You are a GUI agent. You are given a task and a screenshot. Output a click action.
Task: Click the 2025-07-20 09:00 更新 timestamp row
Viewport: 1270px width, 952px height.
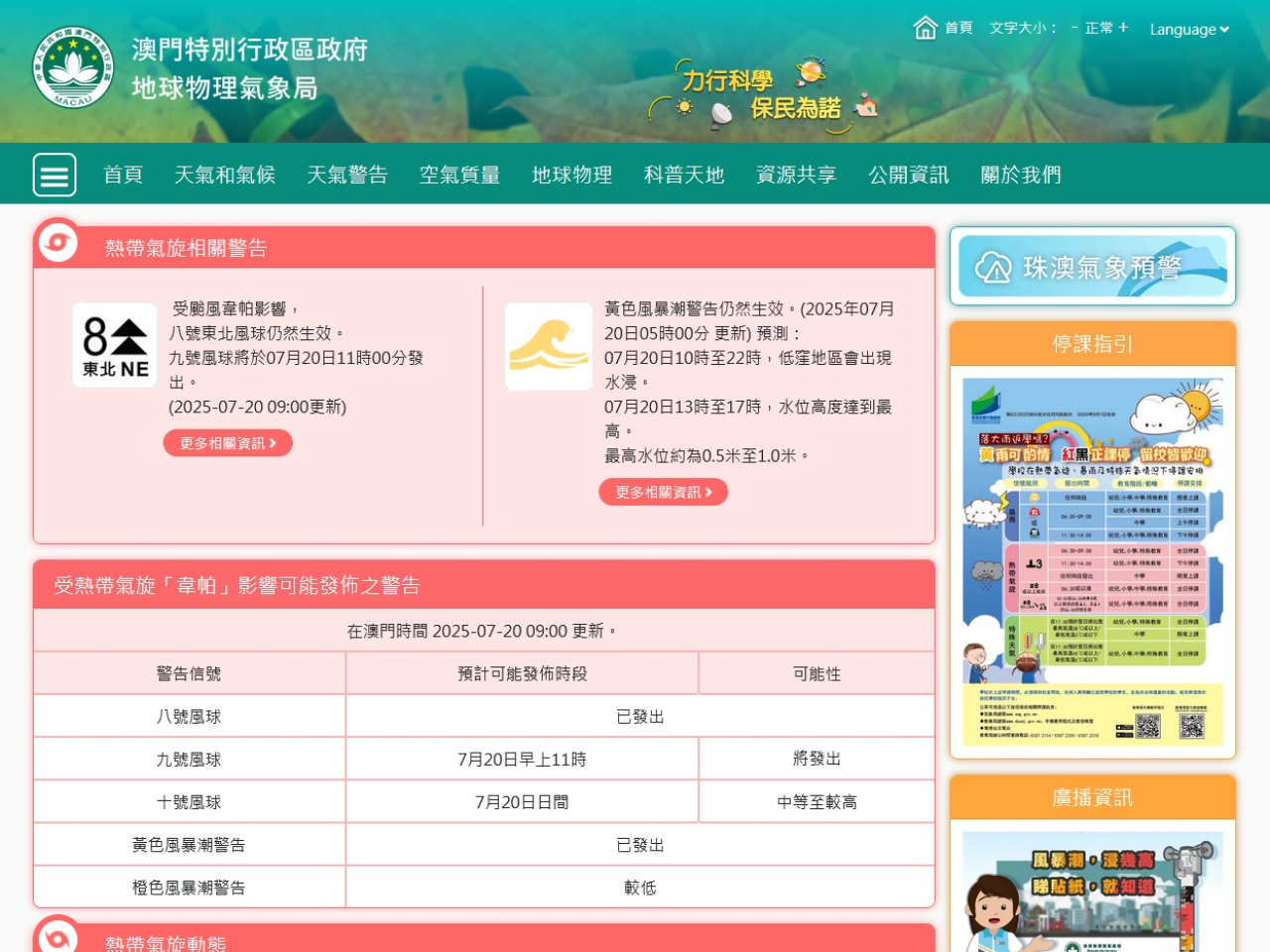coord(484,631)
